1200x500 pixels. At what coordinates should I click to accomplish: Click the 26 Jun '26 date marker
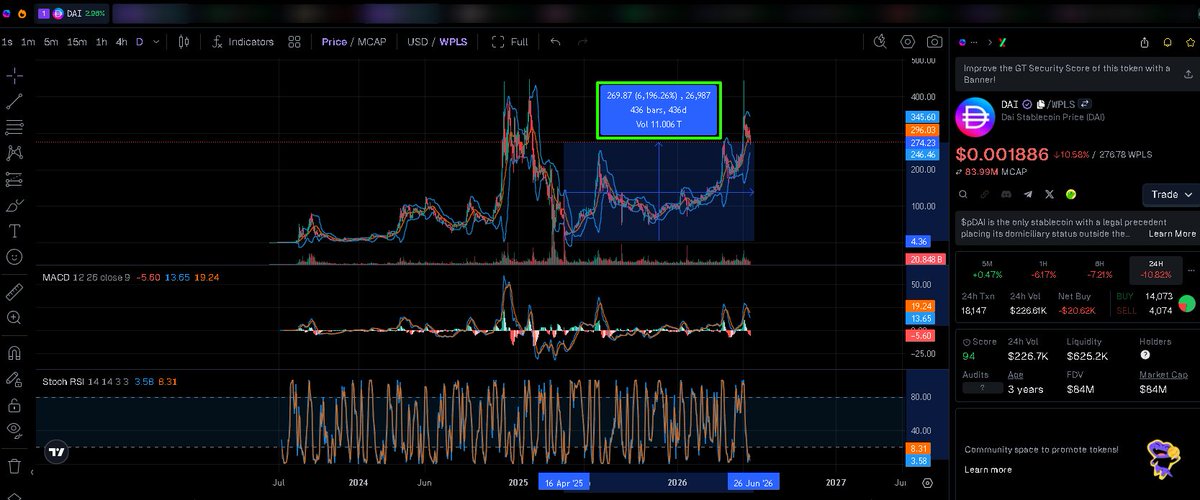tap(753, 483)
